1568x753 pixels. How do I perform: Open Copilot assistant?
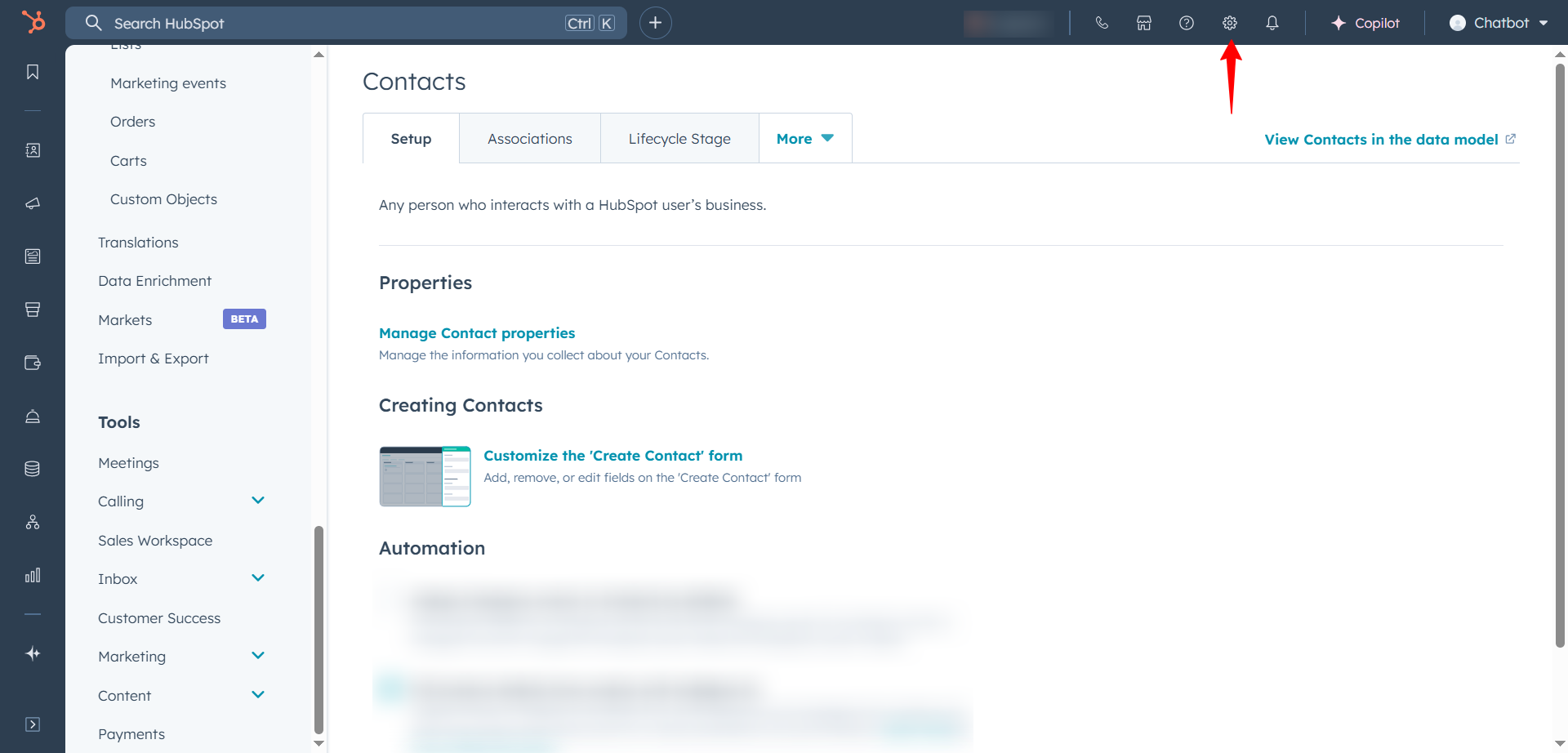1365,23
